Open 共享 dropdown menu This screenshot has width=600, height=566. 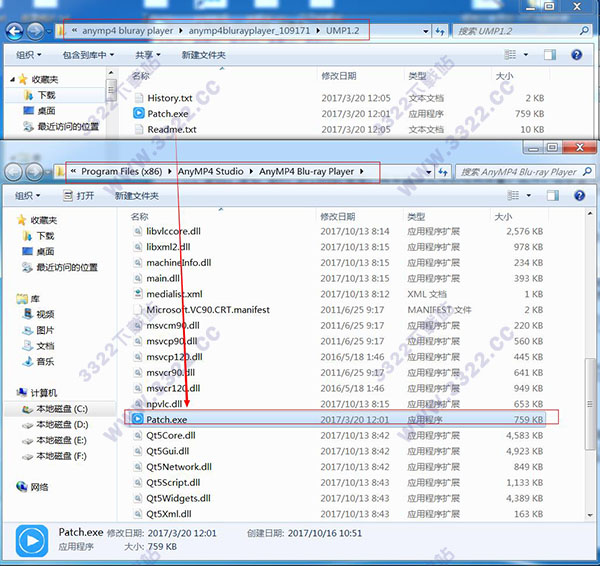click(148, 55)
